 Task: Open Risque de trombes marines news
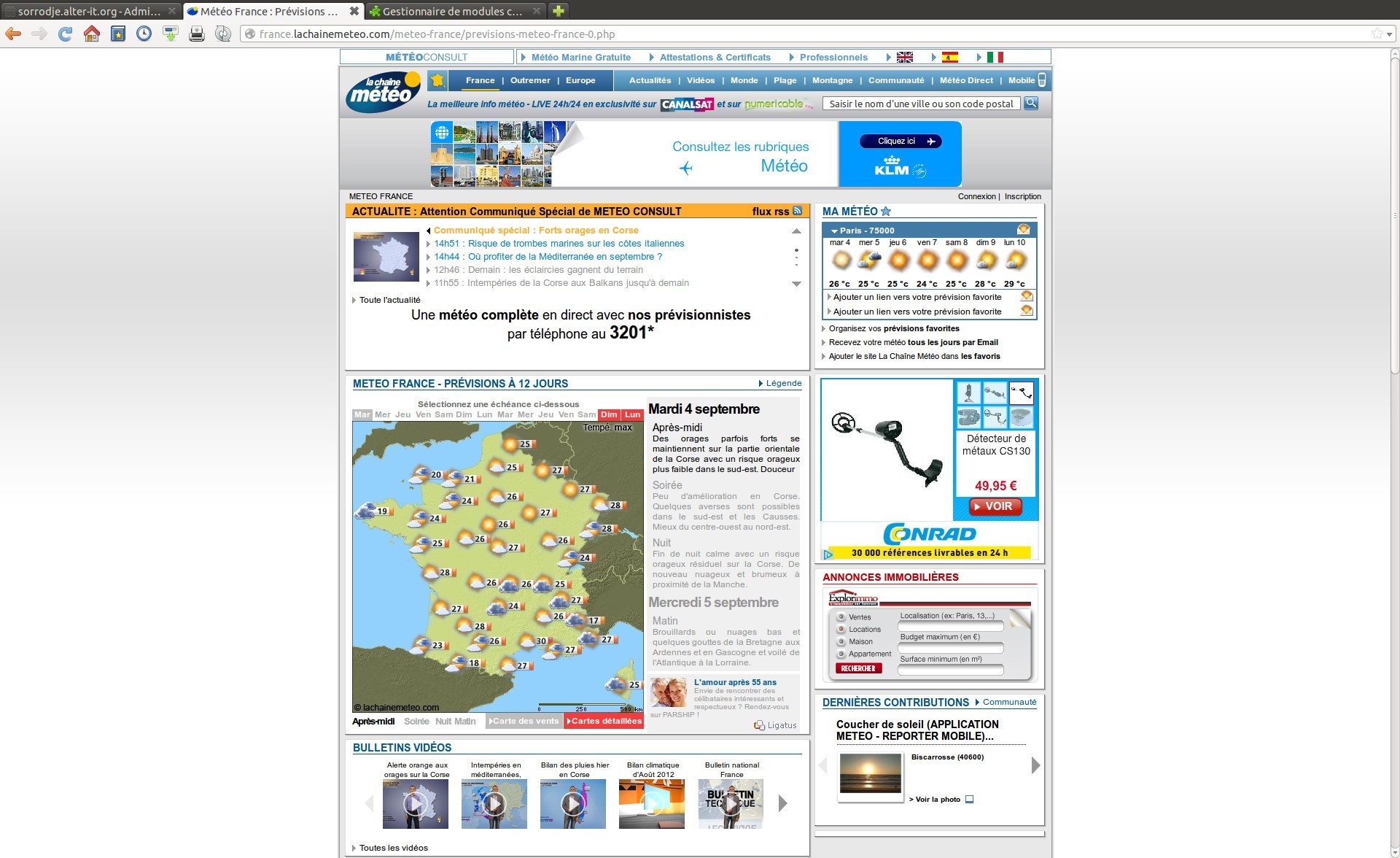click(559, 244)
